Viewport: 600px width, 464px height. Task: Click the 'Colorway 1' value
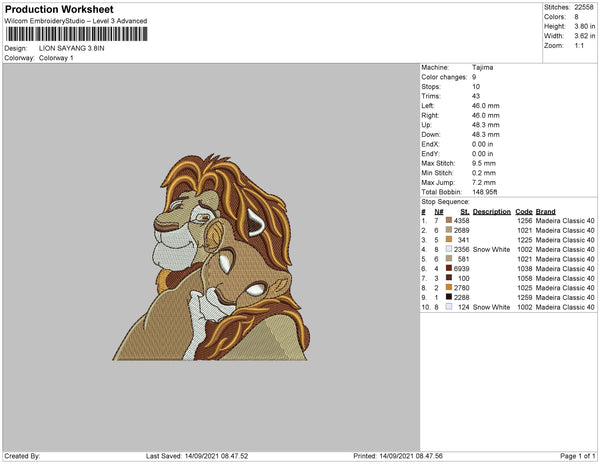coord(56,58)
